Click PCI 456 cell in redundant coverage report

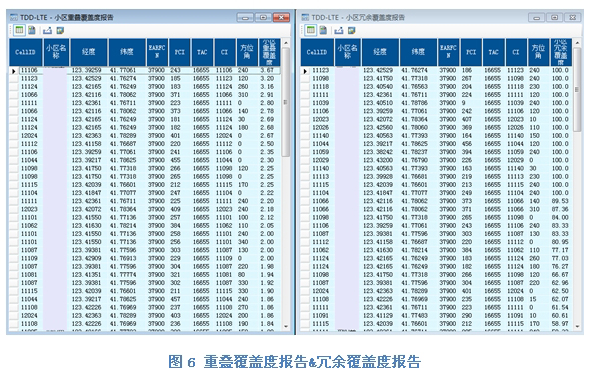[467, 144]
